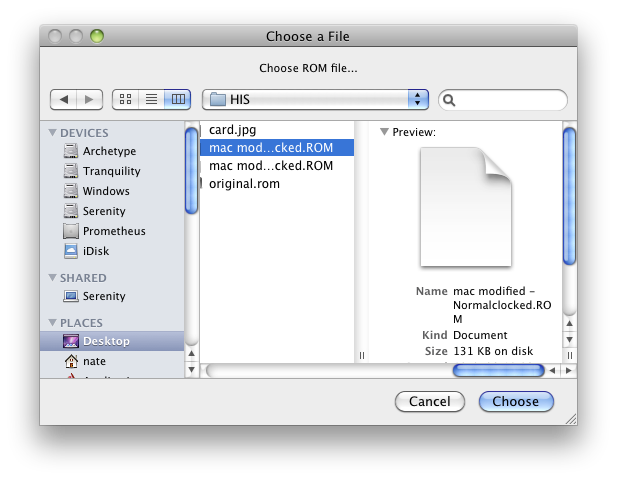The height and width of the screenshot is (480, 617).
Task: Click the file column resize handle
Action: (362, 356)
